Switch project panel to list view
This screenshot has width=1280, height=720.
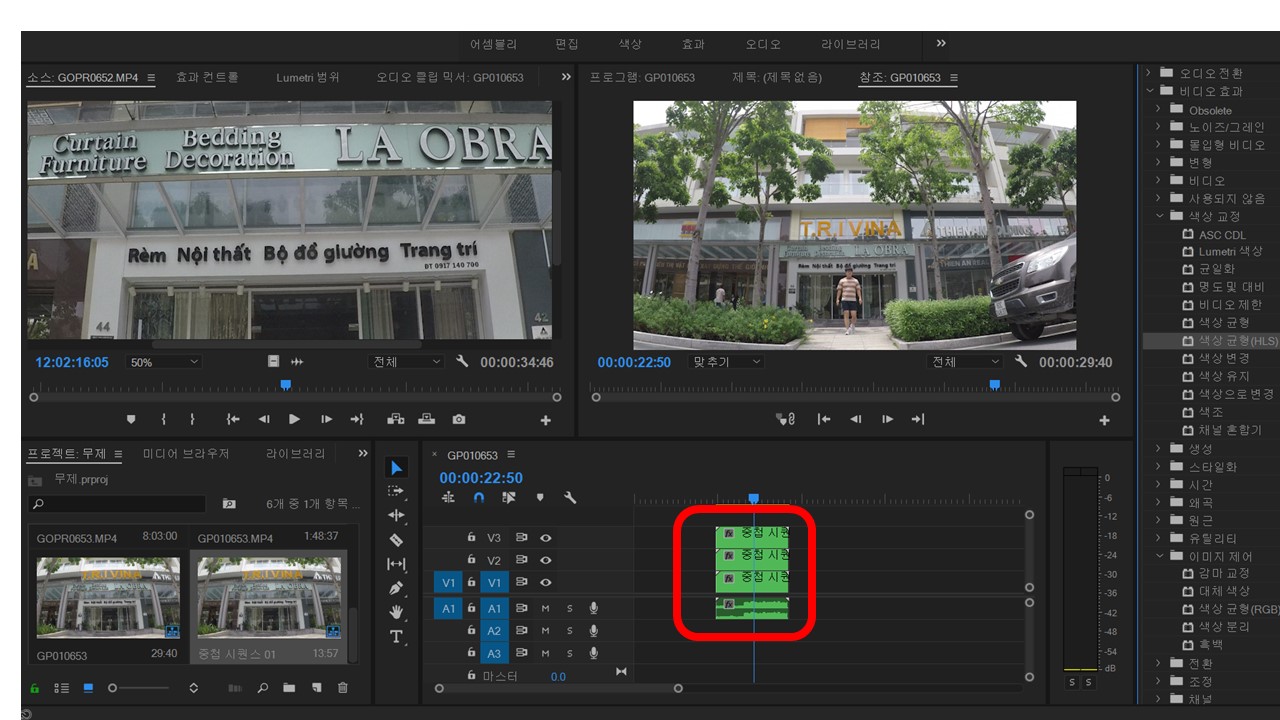click(x=62, y=688)
